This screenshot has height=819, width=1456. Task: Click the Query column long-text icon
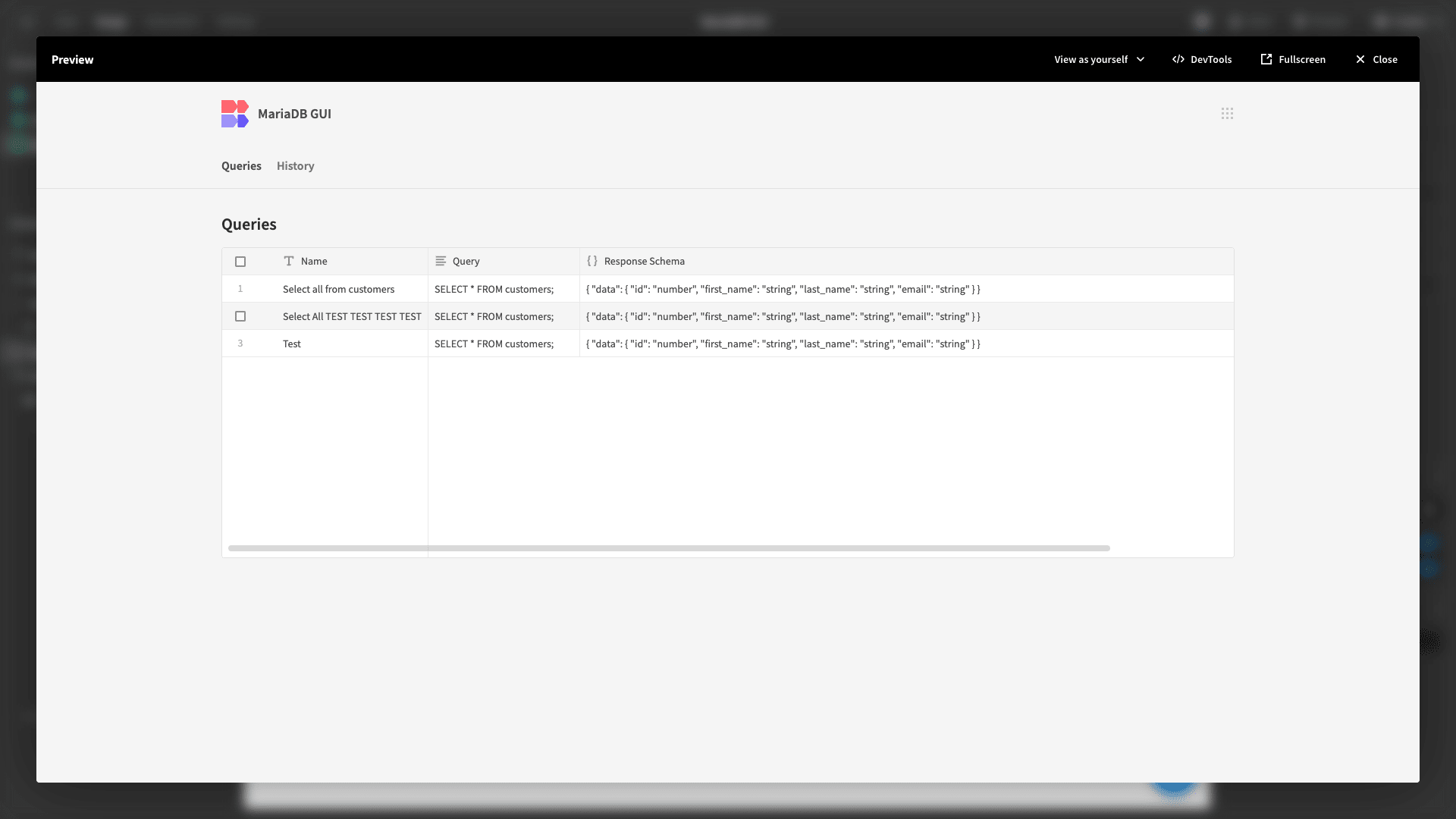441,261
